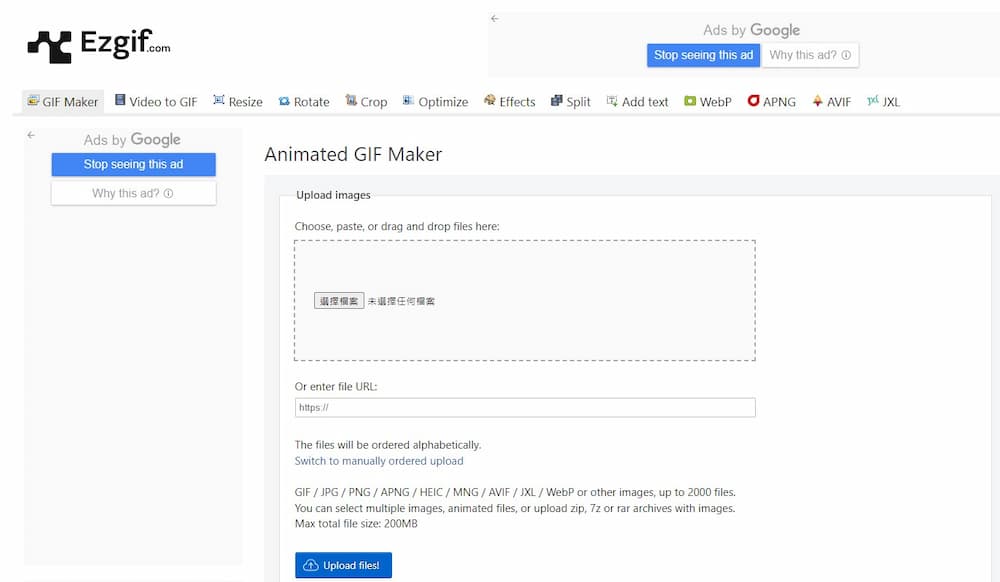
Task: Open the WebP menu label
Action: 716,102
